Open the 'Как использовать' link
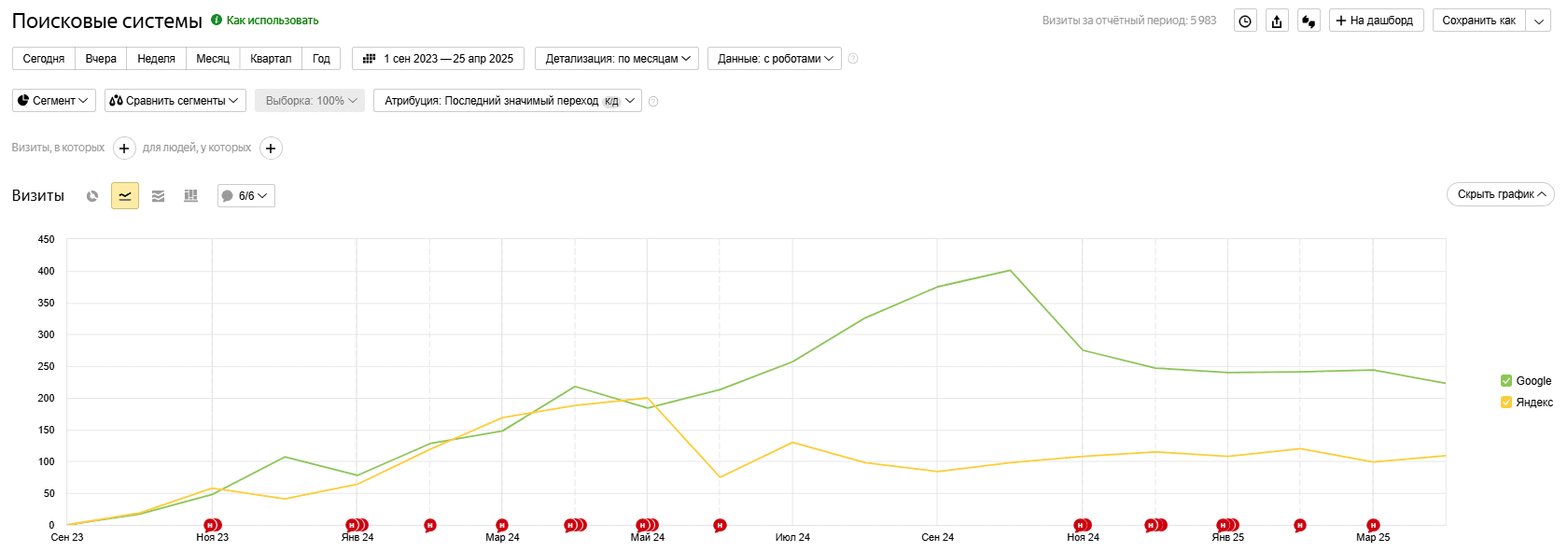The height and width of the screenshot is (552, 1568). point(272,21)
